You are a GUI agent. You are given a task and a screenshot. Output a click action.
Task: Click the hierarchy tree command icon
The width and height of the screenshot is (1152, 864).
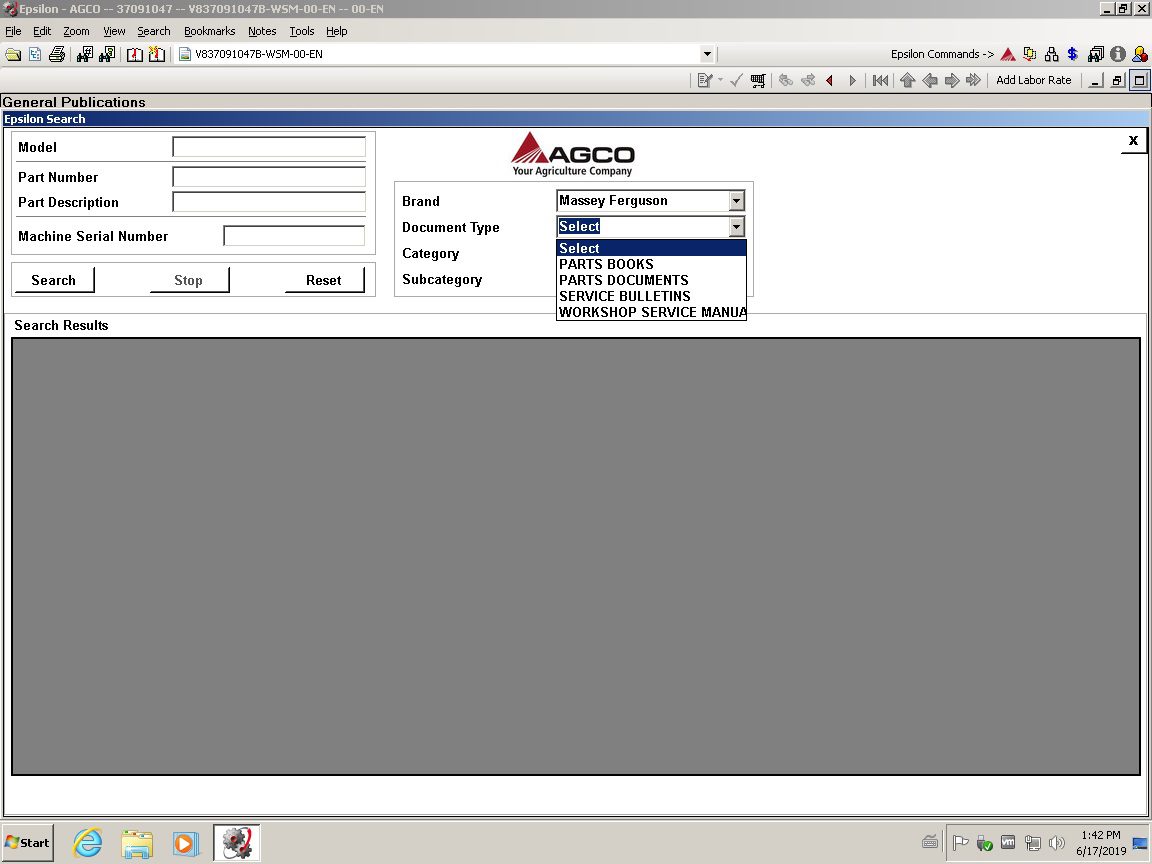1051,54
